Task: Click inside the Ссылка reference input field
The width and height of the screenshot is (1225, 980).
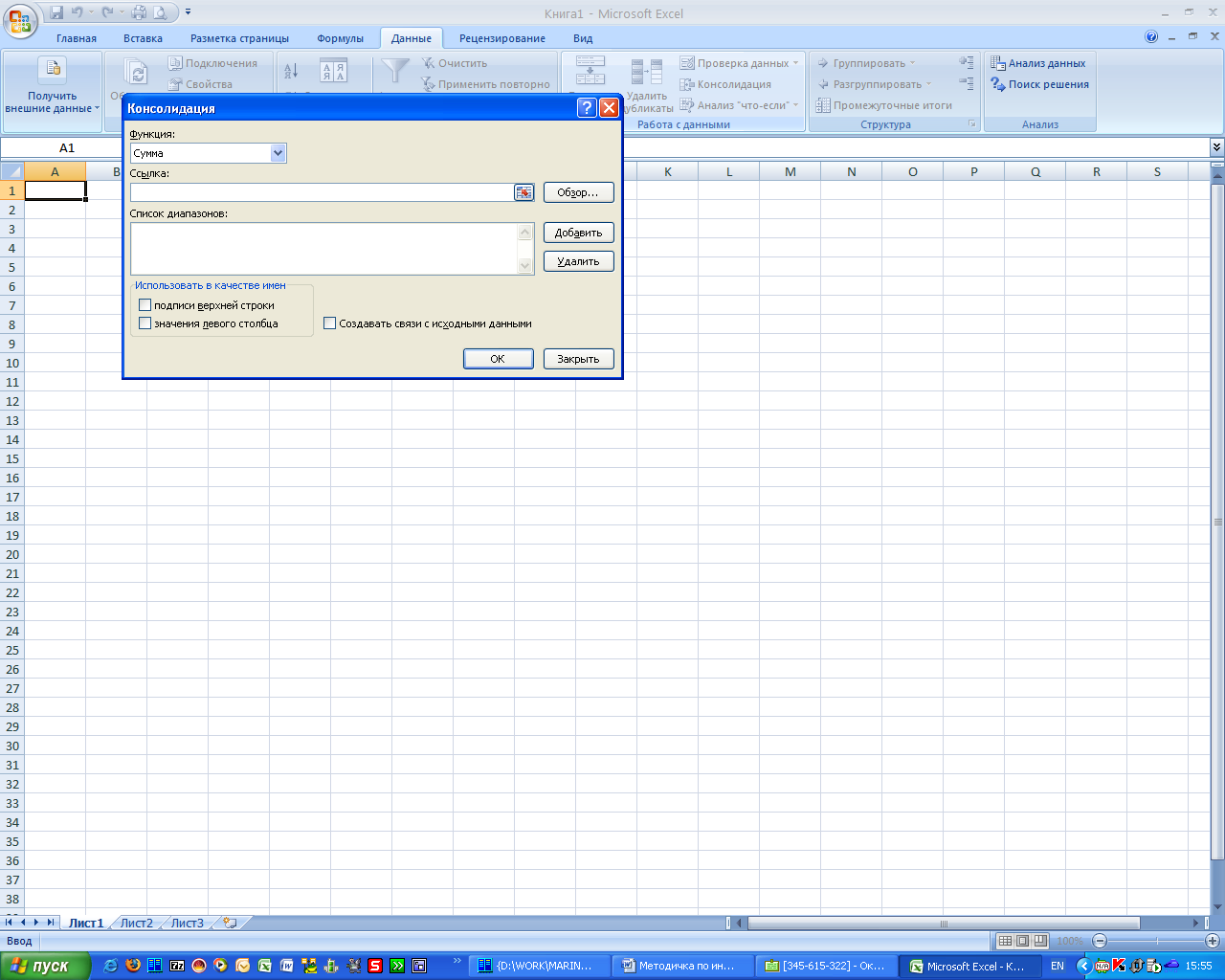Action: 322,192
